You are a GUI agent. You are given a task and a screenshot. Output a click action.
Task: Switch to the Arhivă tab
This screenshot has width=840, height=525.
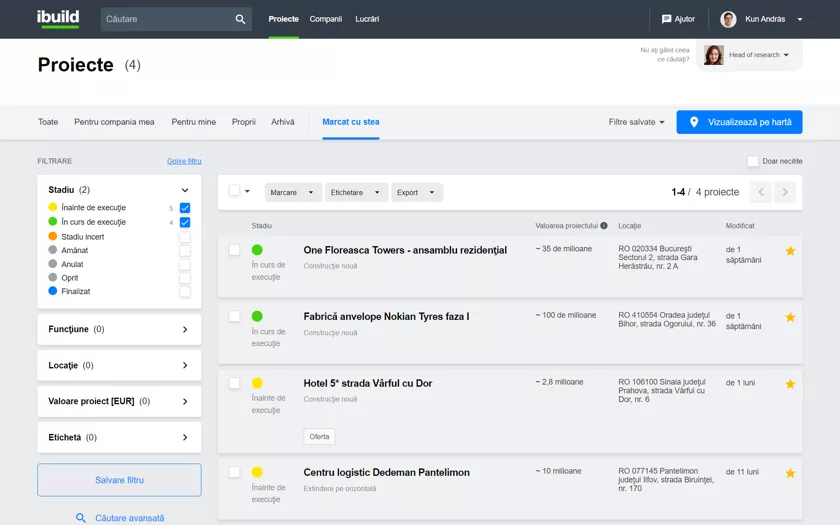[x=283, y=122]
